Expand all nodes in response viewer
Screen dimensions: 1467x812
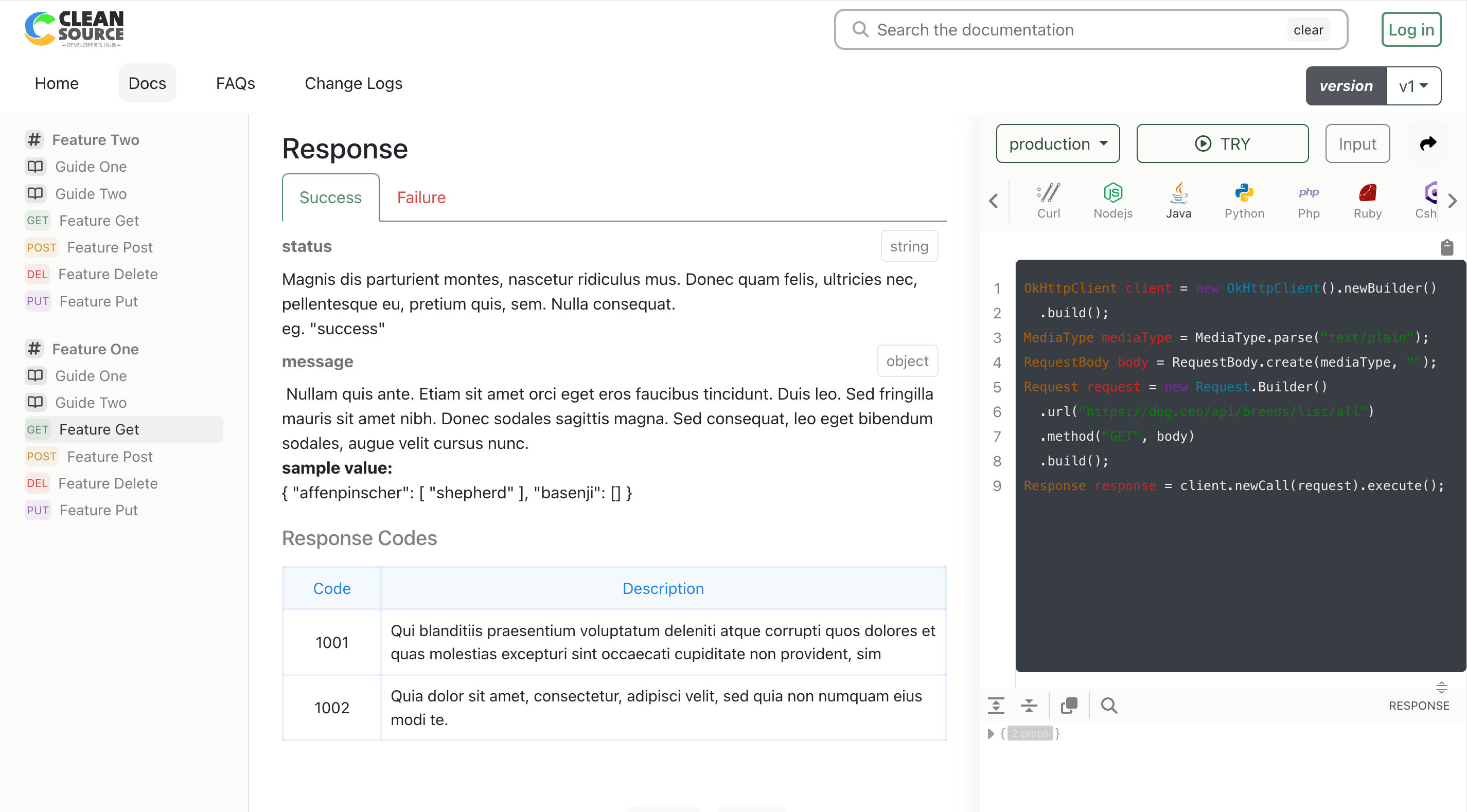(996, 706)
